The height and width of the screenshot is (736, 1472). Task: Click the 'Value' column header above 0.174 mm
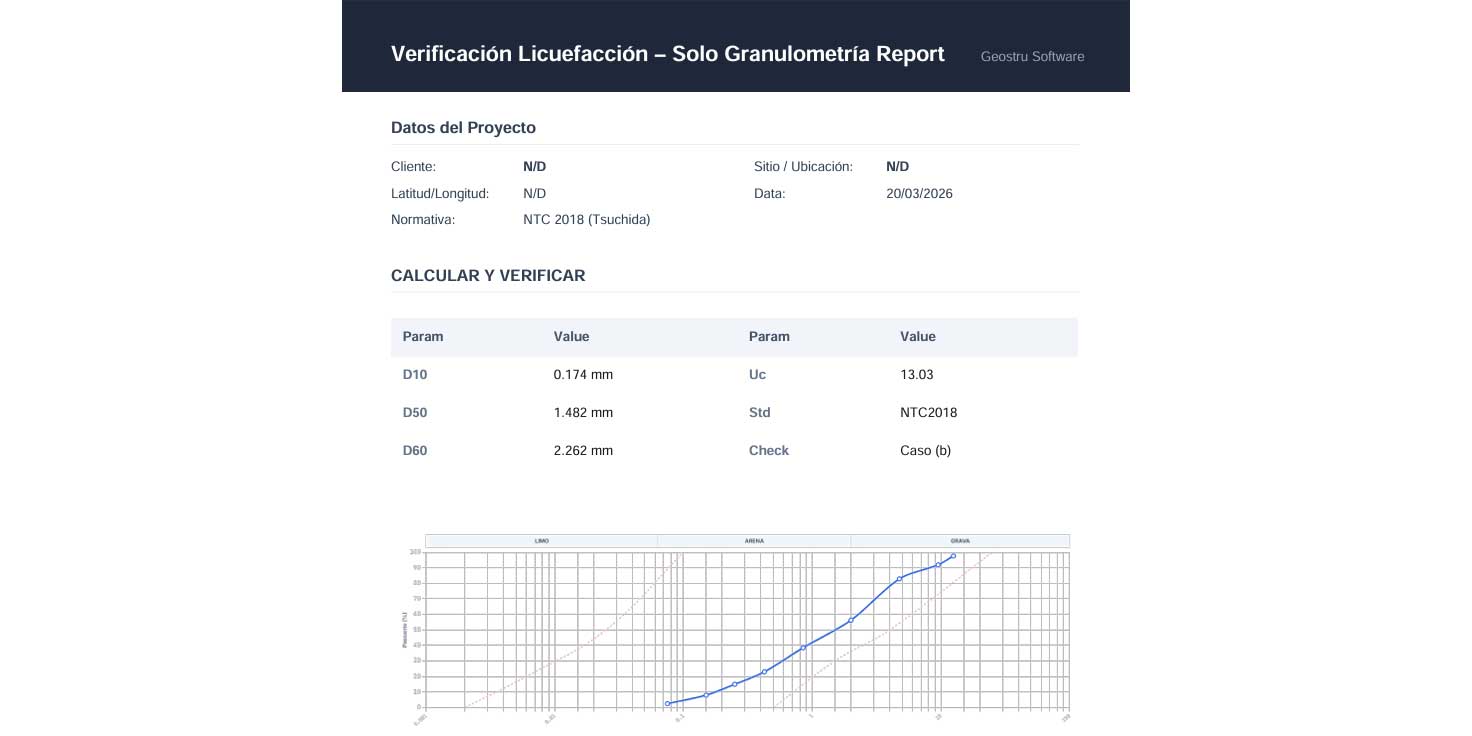(572, 337)
